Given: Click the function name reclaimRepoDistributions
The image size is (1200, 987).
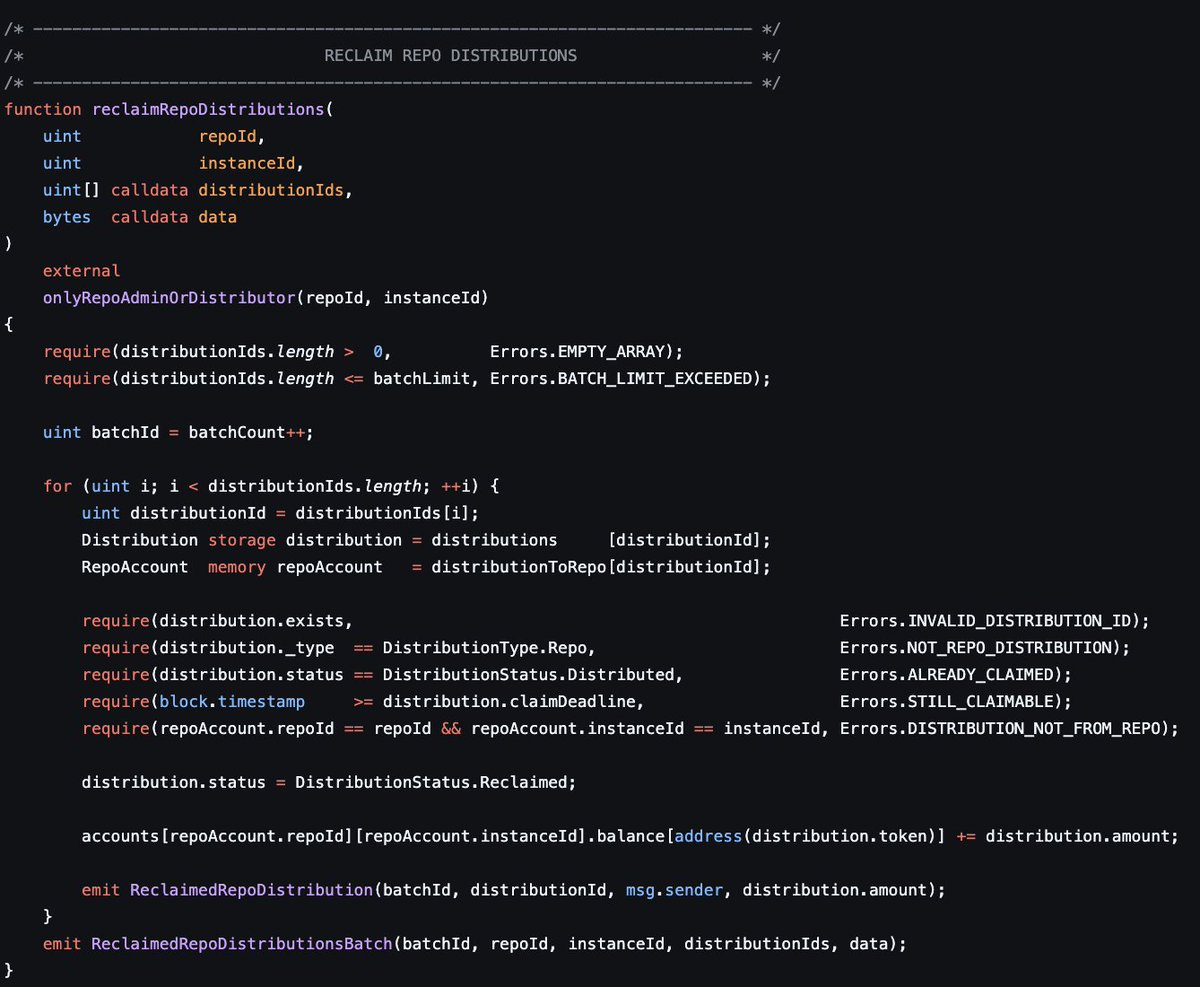Looking at the screenshot, I should tap(208, 109).
